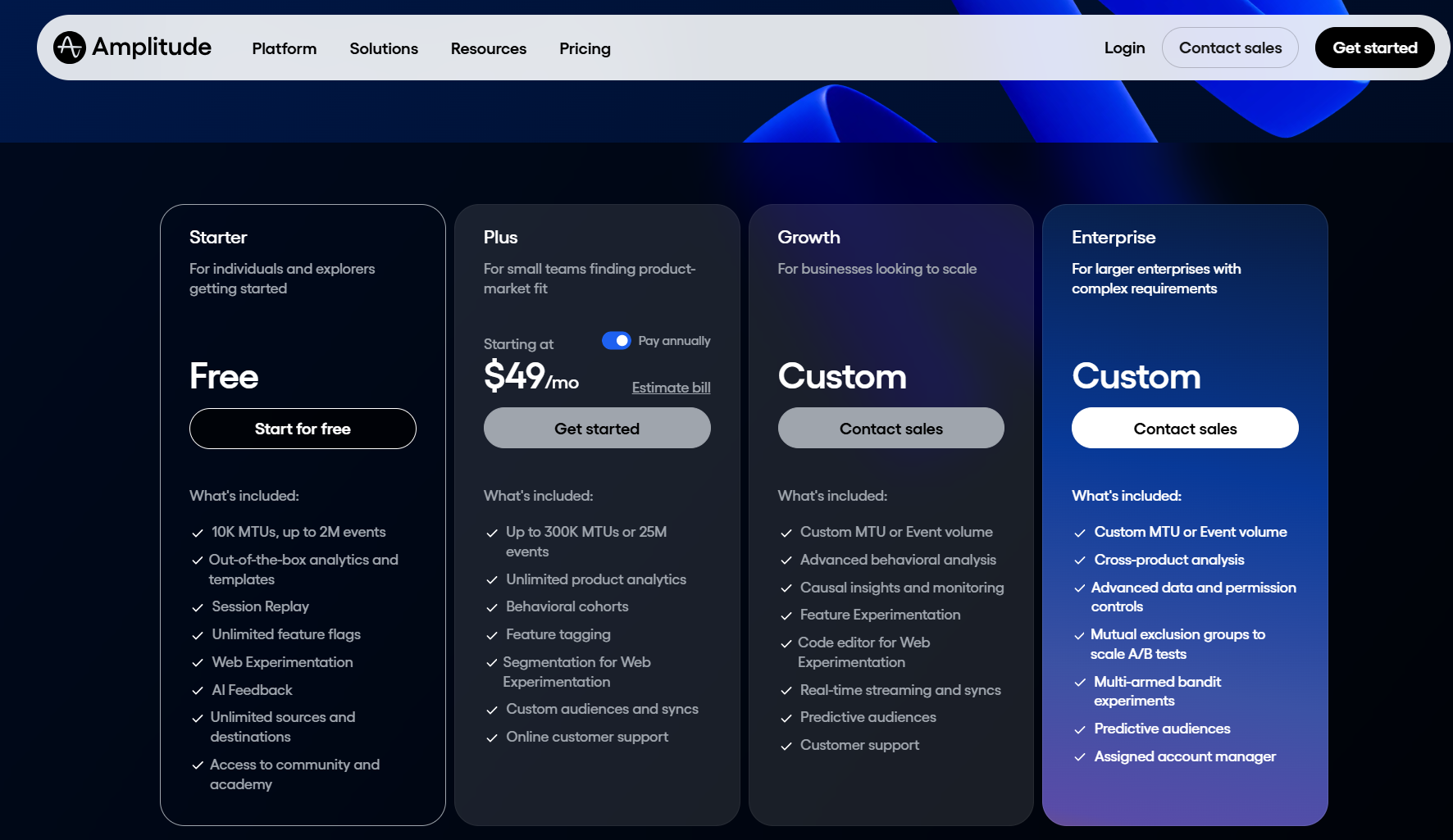1453x840 pixels.
Task: Select the Starter plan title
Action: [218, 237]
